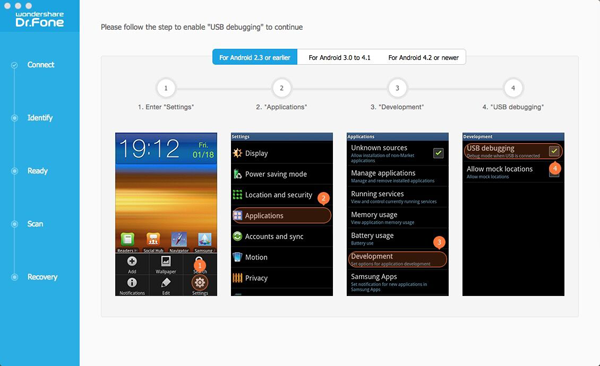The height and width of the screenshot is (366, 600).
Task: Click the Notifications info icon on phone
Action: point(132,283)
